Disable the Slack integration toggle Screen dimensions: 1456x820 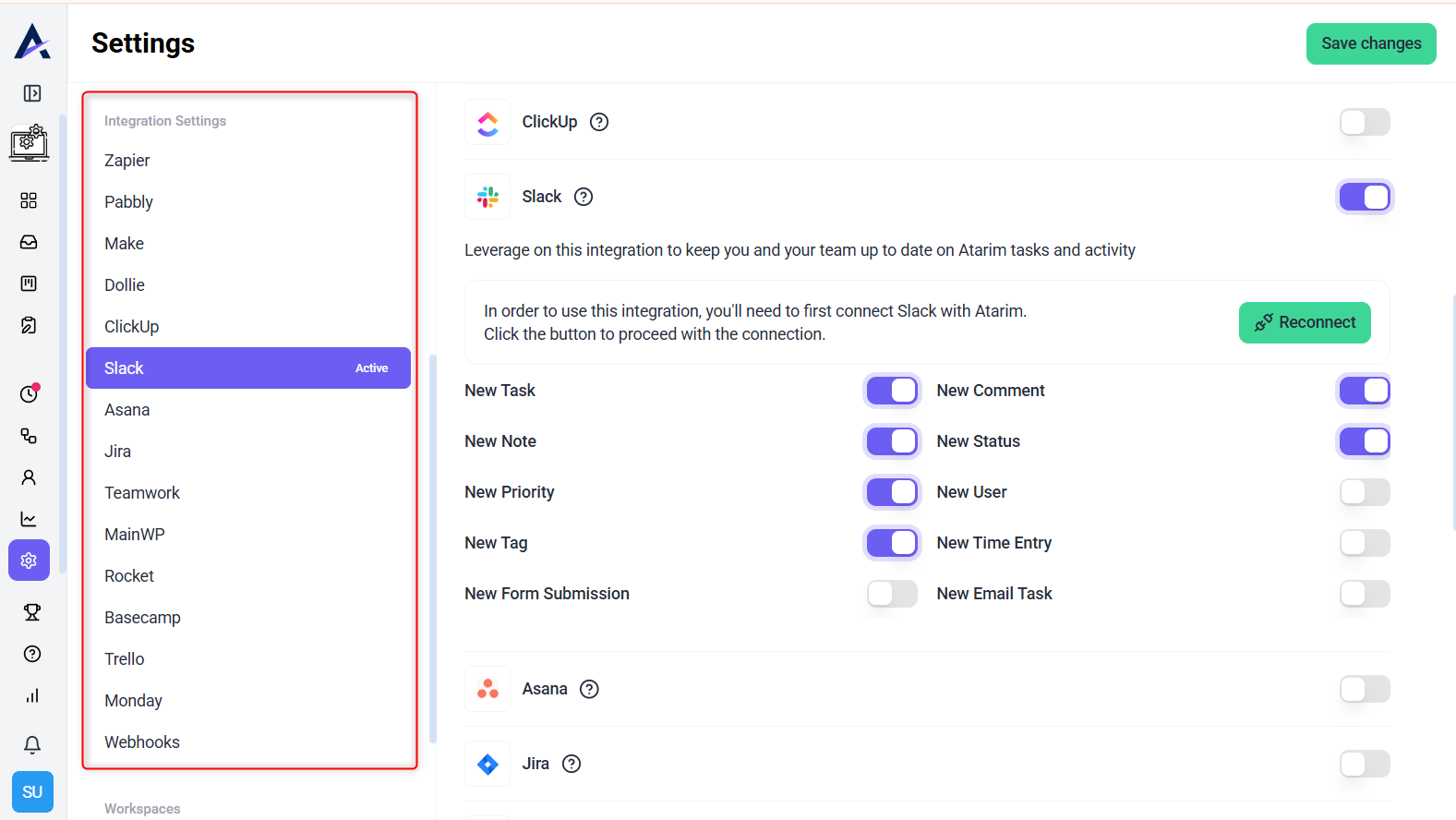pos(1364,197)
